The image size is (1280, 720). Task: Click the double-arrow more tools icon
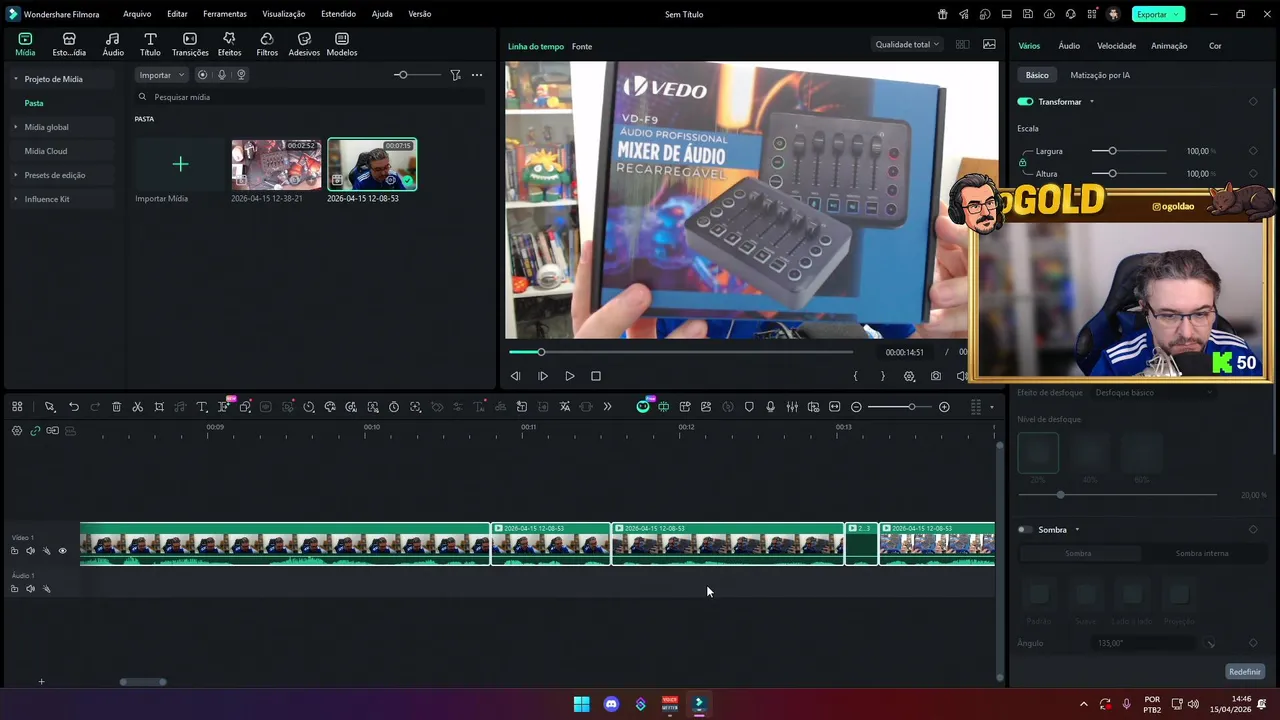[x=607, y=407]
